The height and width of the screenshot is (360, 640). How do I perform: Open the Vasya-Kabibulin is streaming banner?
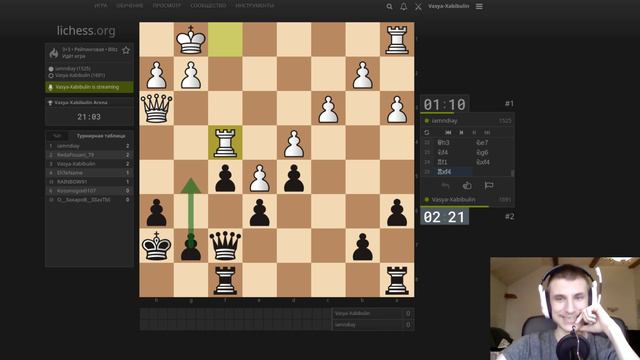point(89,87)
